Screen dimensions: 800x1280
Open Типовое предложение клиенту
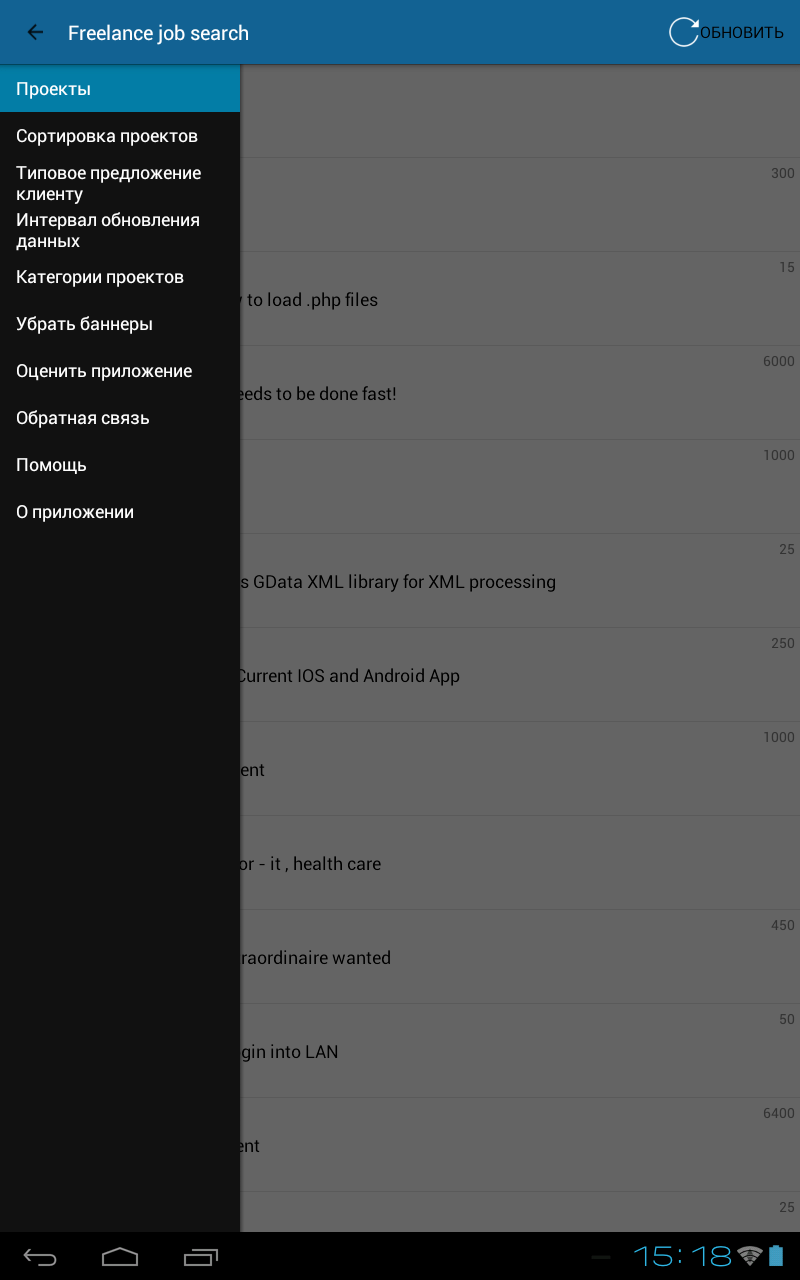120,183
